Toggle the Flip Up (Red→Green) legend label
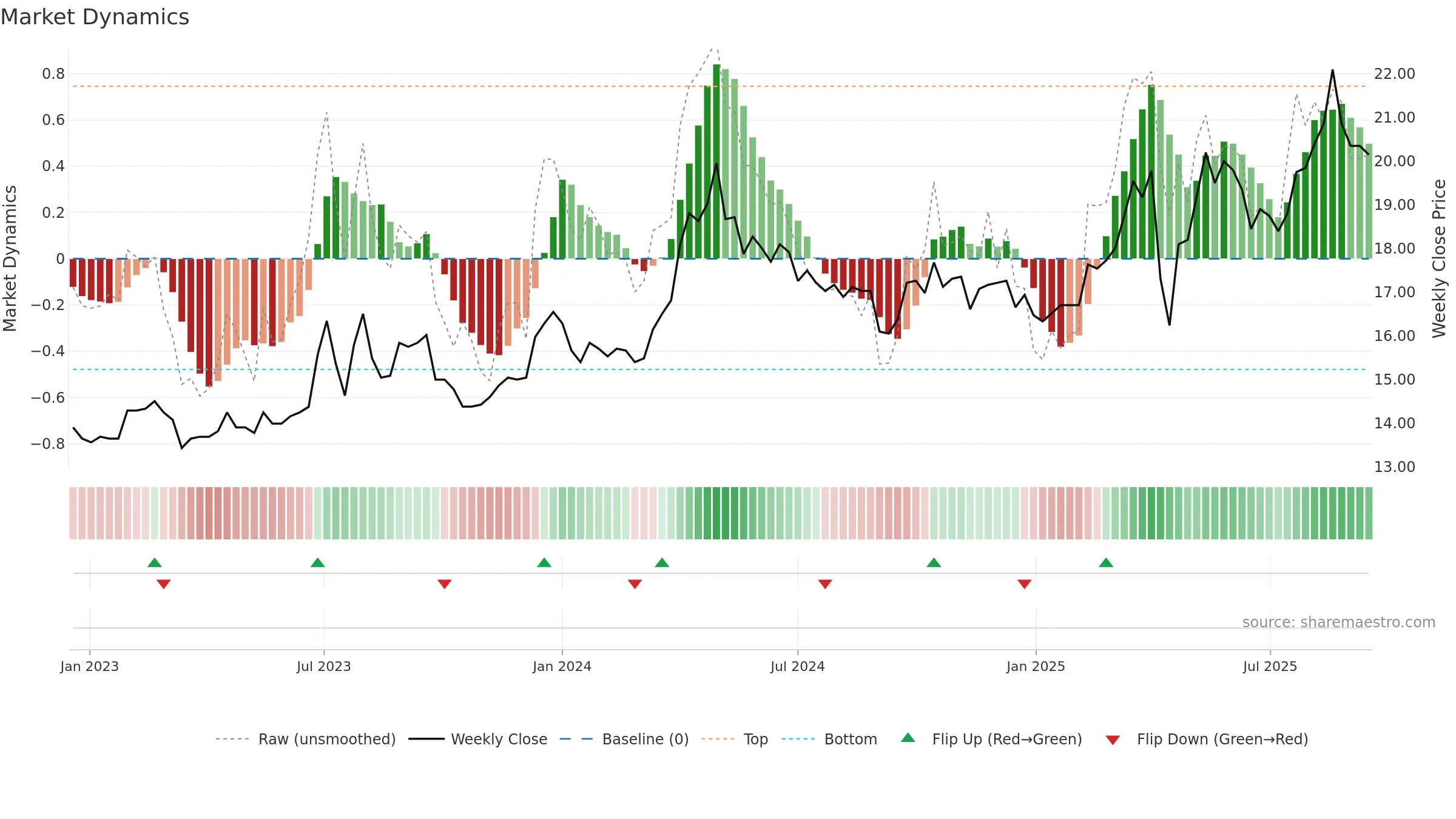The height and width of the screenshot is (819, 1456). (x=1007, y=739)
